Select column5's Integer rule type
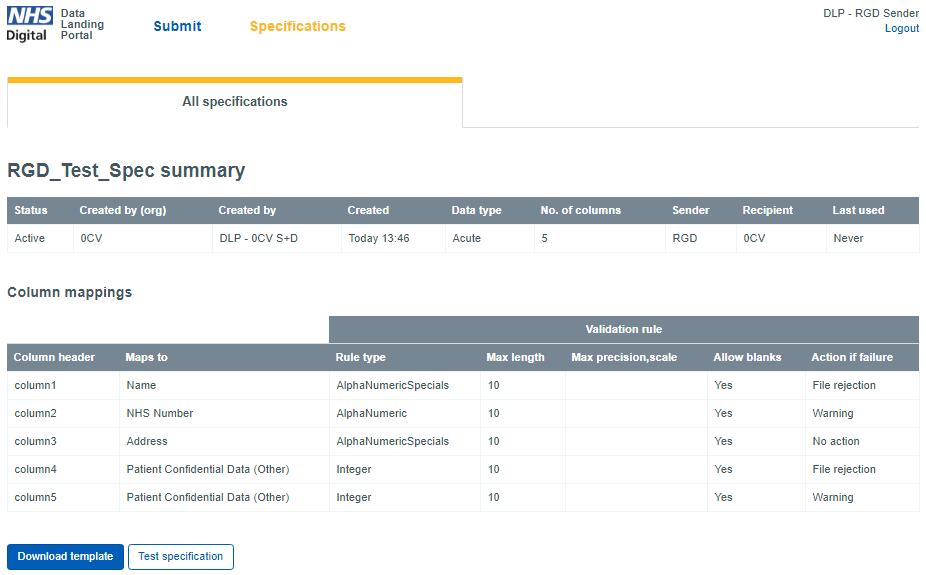Screen dimensions: 926x575 405,498
